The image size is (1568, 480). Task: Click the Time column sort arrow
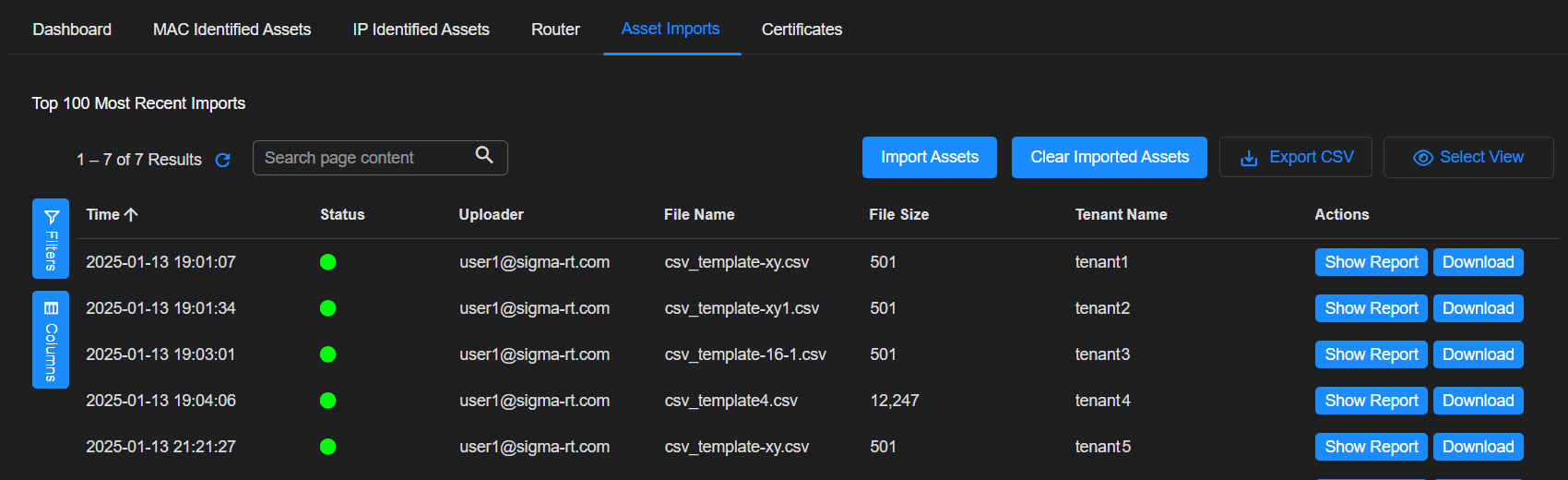pyautogui.click(x=132, y=214)
